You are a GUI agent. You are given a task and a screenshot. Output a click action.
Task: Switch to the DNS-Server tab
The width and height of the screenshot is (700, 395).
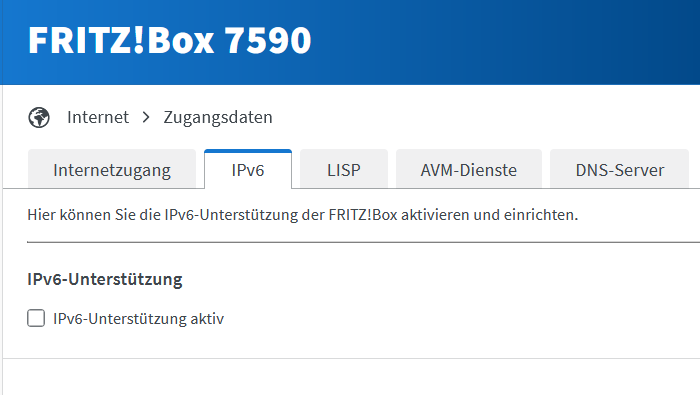pos(620,170)
